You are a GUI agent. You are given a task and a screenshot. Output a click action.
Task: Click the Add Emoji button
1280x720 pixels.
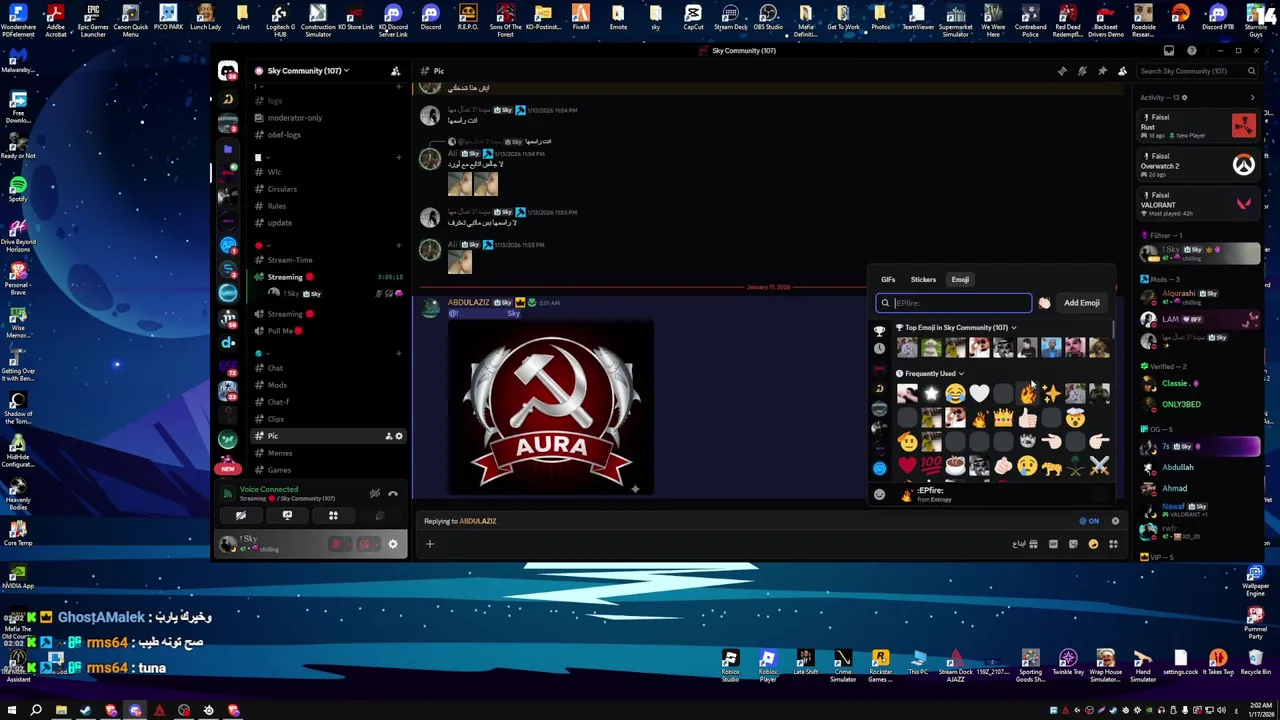(x=1081, y=303)
